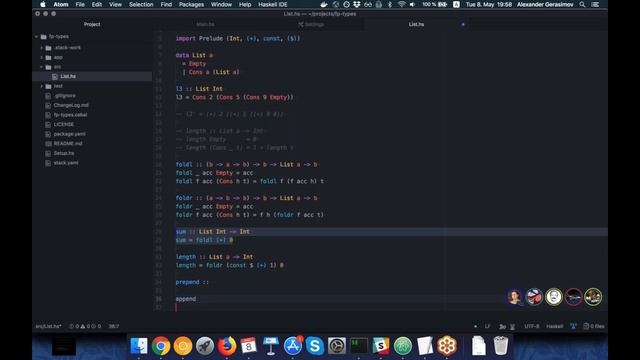Open the Calendar app in the dock
Screen dimensions: 640x360
249,346
